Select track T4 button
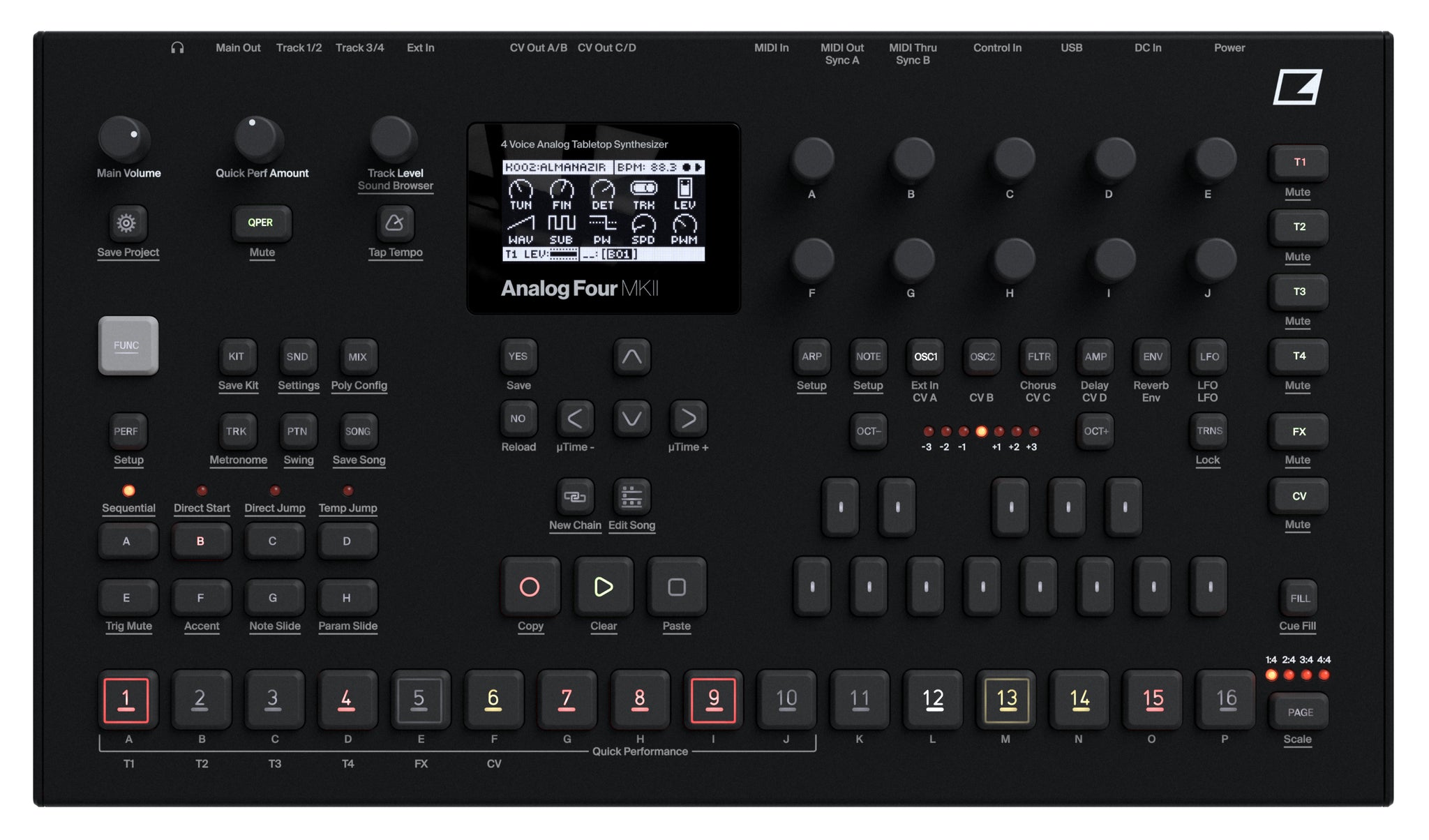Screen dimensions: 1429x840 coord(1299,356)
